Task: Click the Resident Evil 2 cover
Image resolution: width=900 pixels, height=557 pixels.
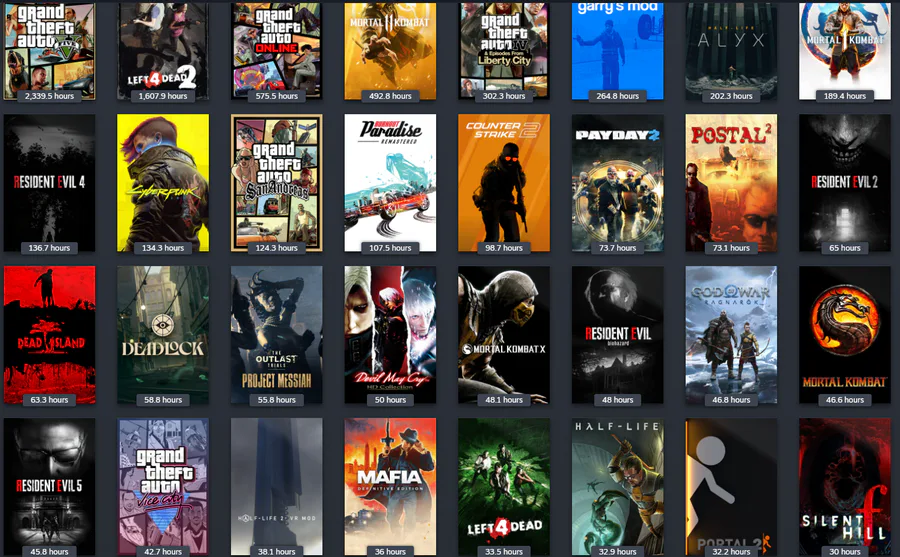Action: tap(845, 183)
